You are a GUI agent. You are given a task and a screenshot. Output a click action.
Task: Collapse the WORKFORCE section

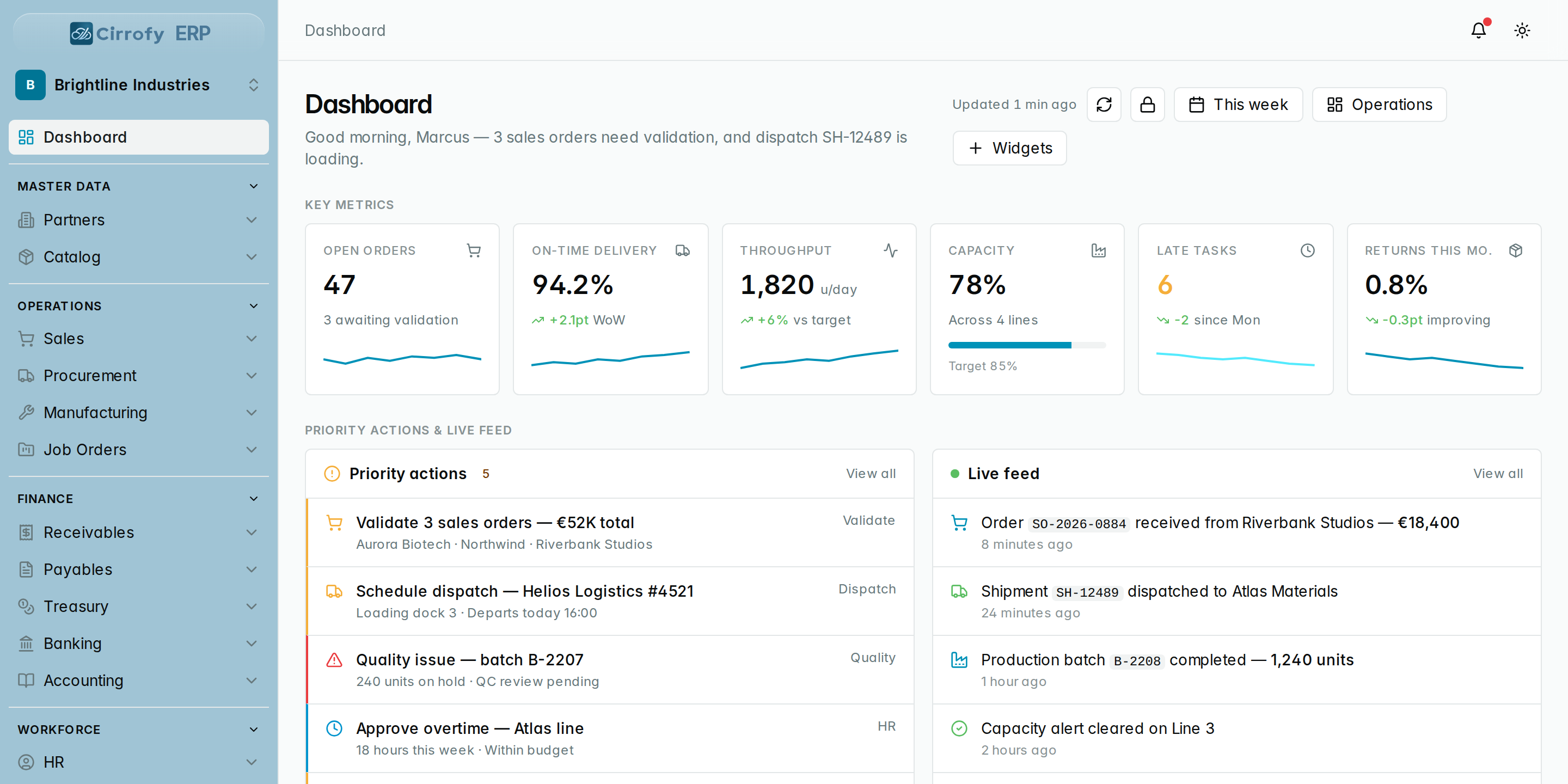coord(254,729)
